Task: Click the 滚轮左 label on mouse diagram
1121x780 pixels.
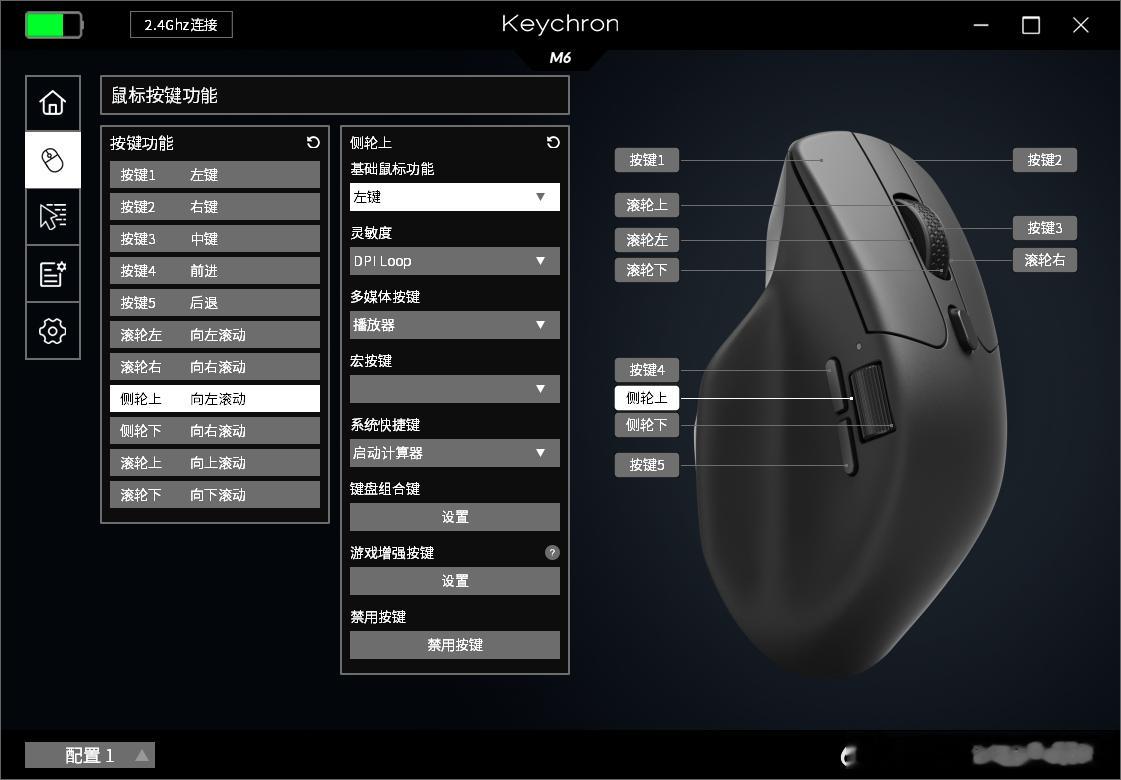Action: (646, 240)
